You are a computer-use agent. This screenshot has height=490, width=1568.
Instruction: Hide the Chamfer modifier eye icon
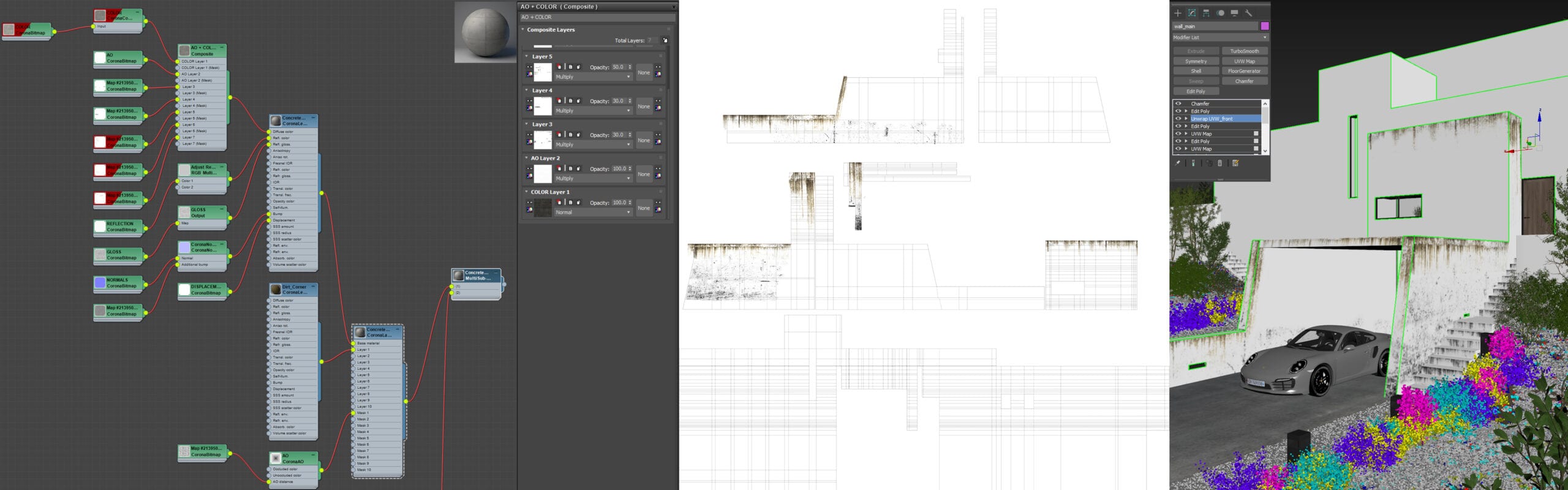tap(1178, 104)
